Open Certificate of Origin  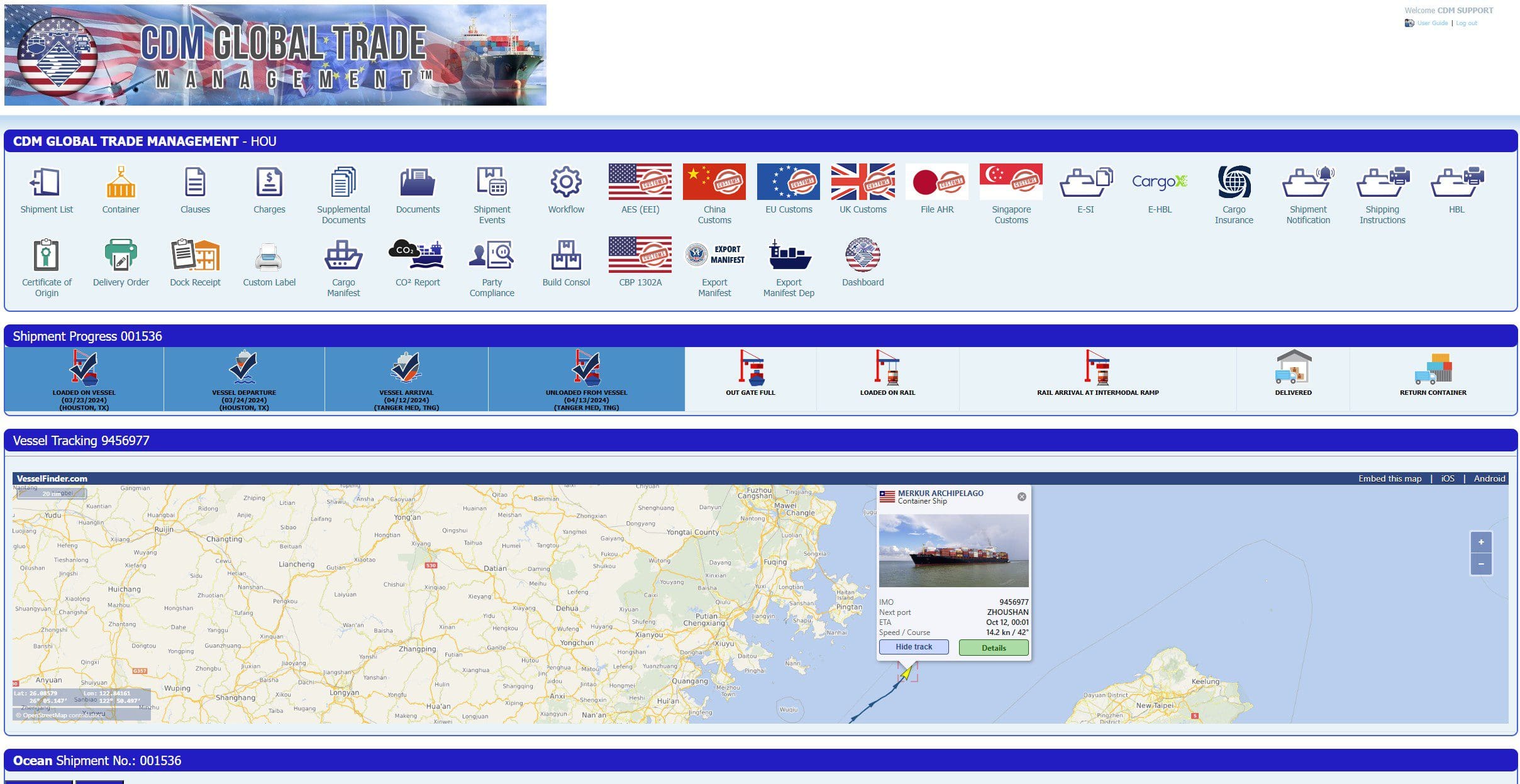pos(47,255)
